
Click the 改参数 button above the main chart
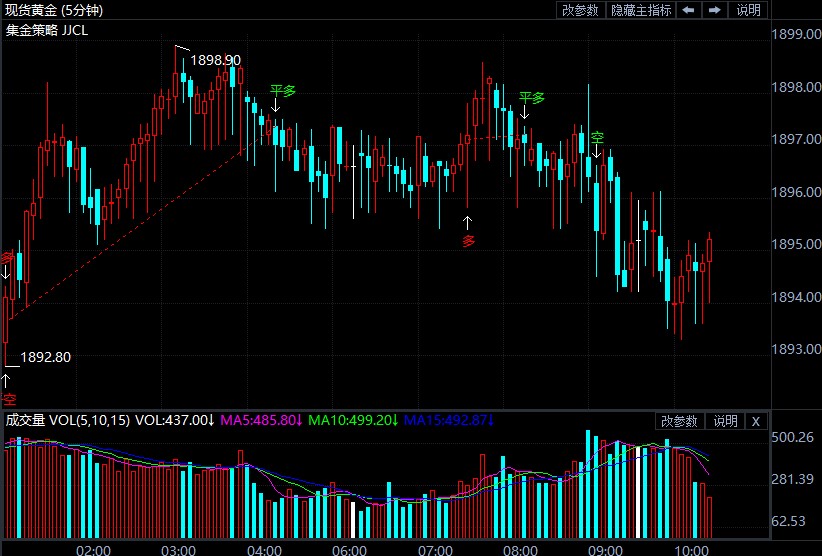580,10
